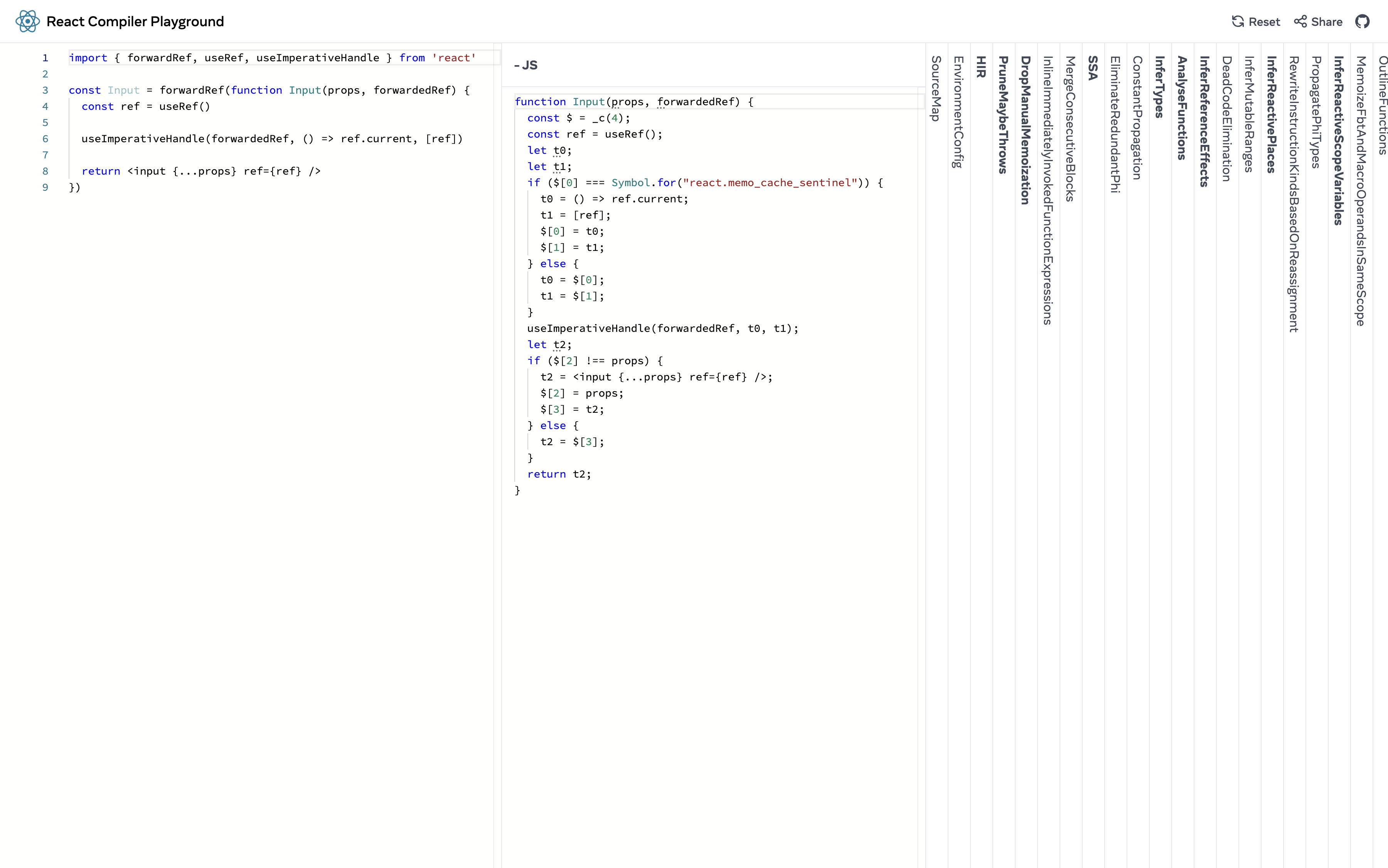Expand the PropagatePhiTypes tab
The height and width of the screenshot is (868, 1388).
(1317, 112)
